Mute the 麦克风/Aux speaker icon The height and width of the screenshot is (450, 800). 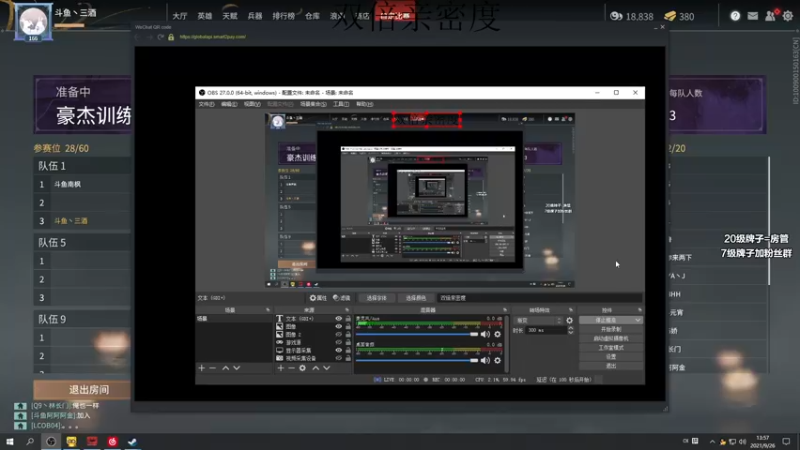point(485,334)
